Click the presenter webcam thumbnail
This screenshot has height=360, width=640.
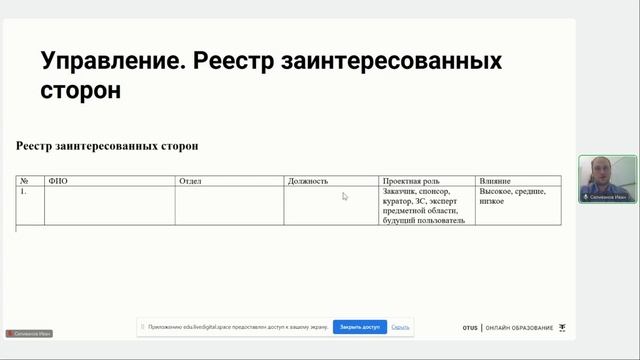608,179
